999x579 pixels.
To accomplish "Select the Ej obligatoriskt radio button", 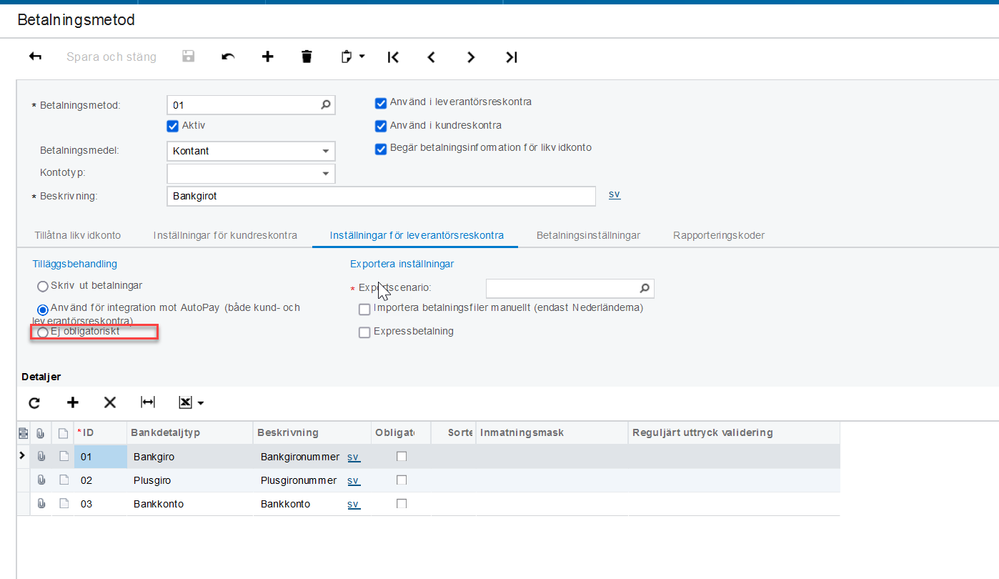I will coord(43,332).
